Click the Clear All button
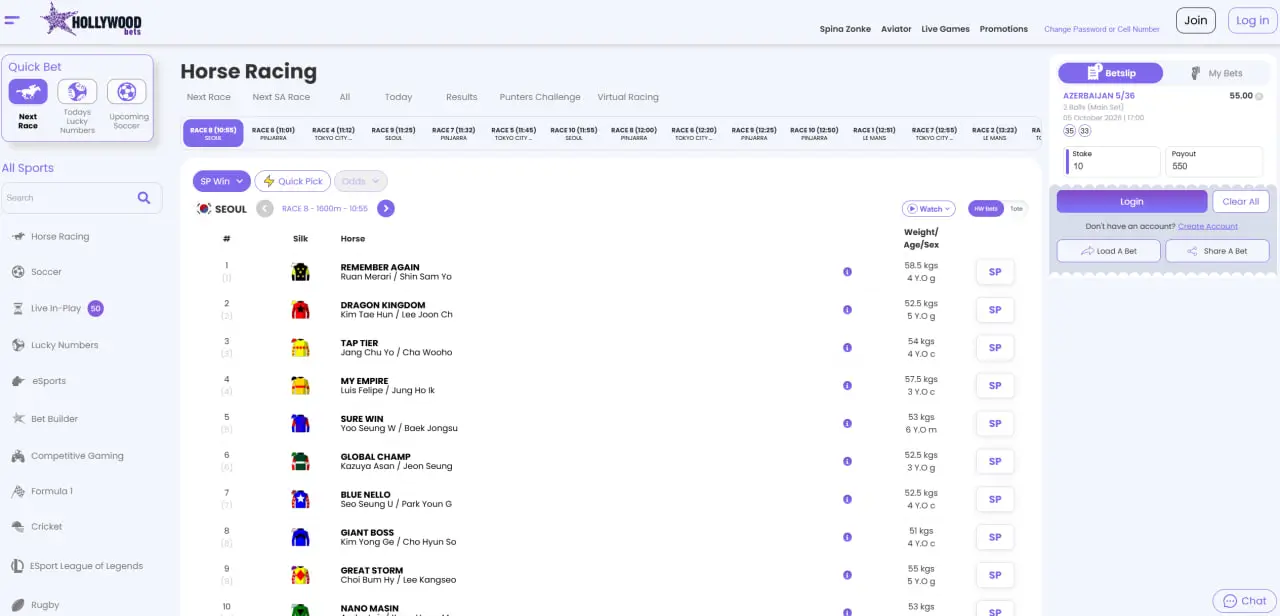Screen dimensions: 1280x616 [x=1241, y=201]
